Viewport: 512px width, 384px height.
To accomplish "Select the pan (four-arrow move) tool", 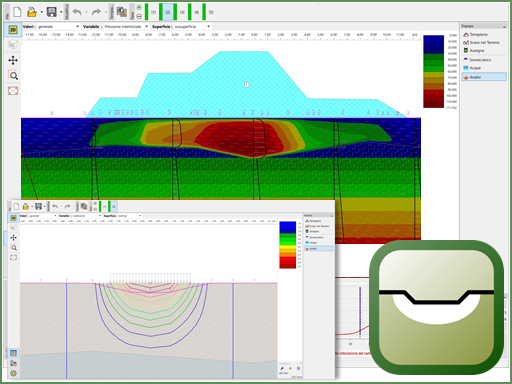I will [x=13, y=60].
